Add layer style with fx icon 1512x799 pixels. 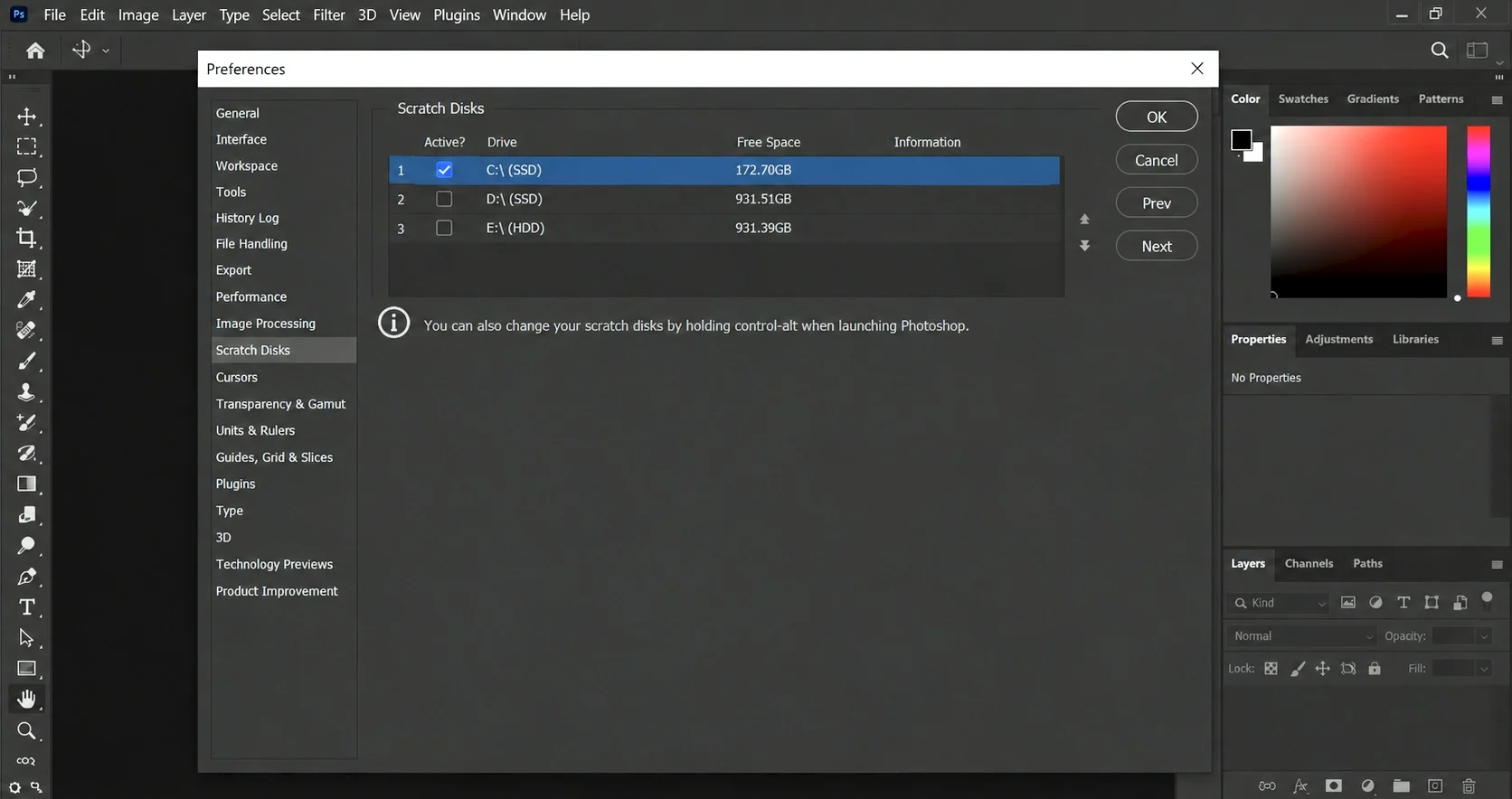(1300, 786)
